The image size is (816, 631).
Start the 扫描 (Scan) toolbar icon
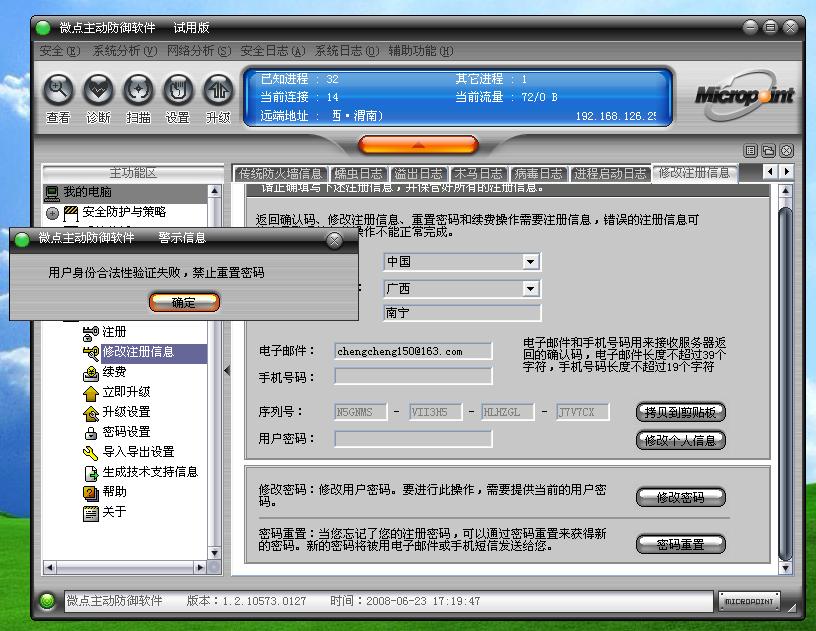coord(138,91)
